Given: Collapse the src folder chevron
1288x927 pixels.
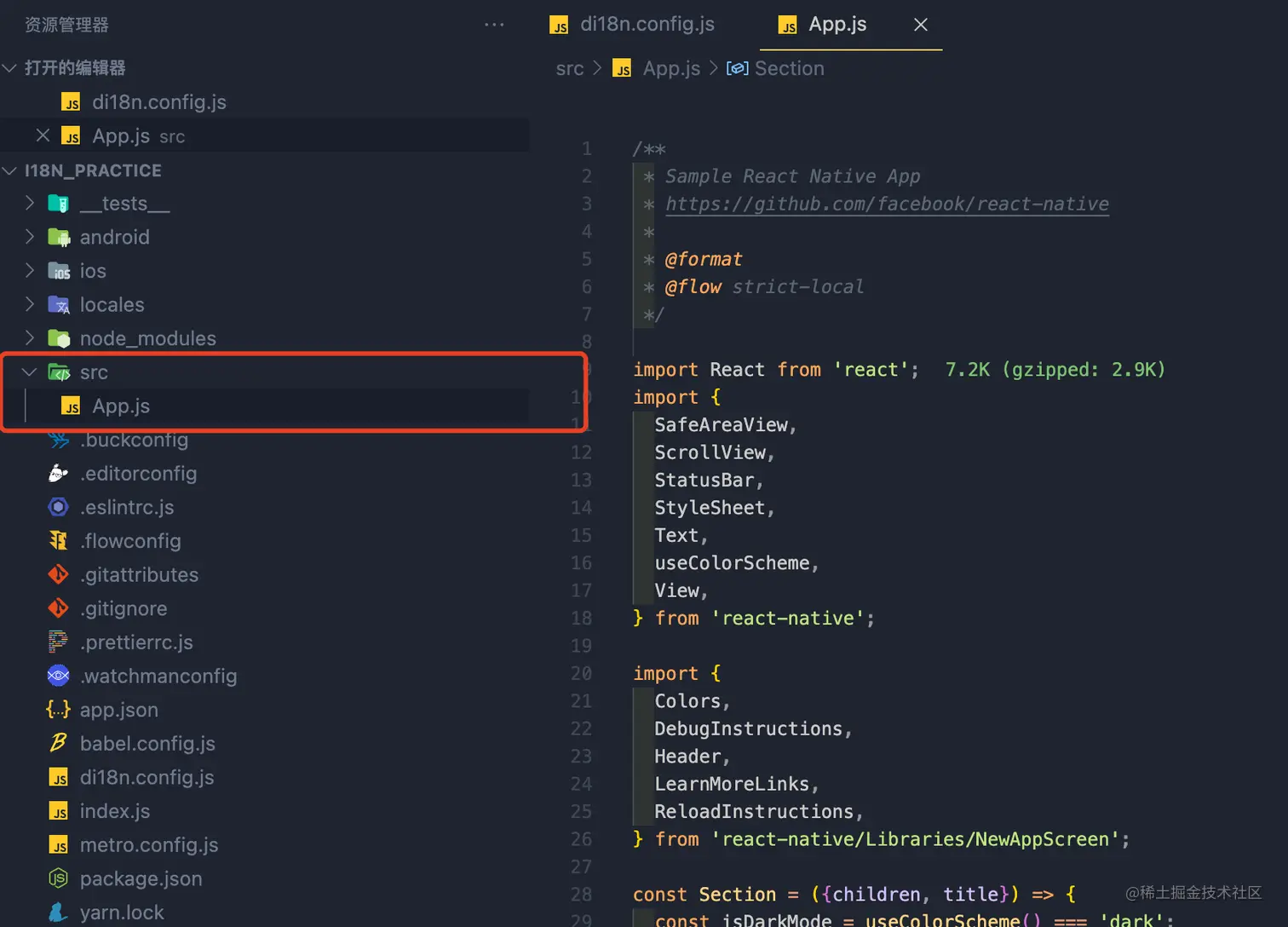Looking at the screenshot, I should pos(30,372).
